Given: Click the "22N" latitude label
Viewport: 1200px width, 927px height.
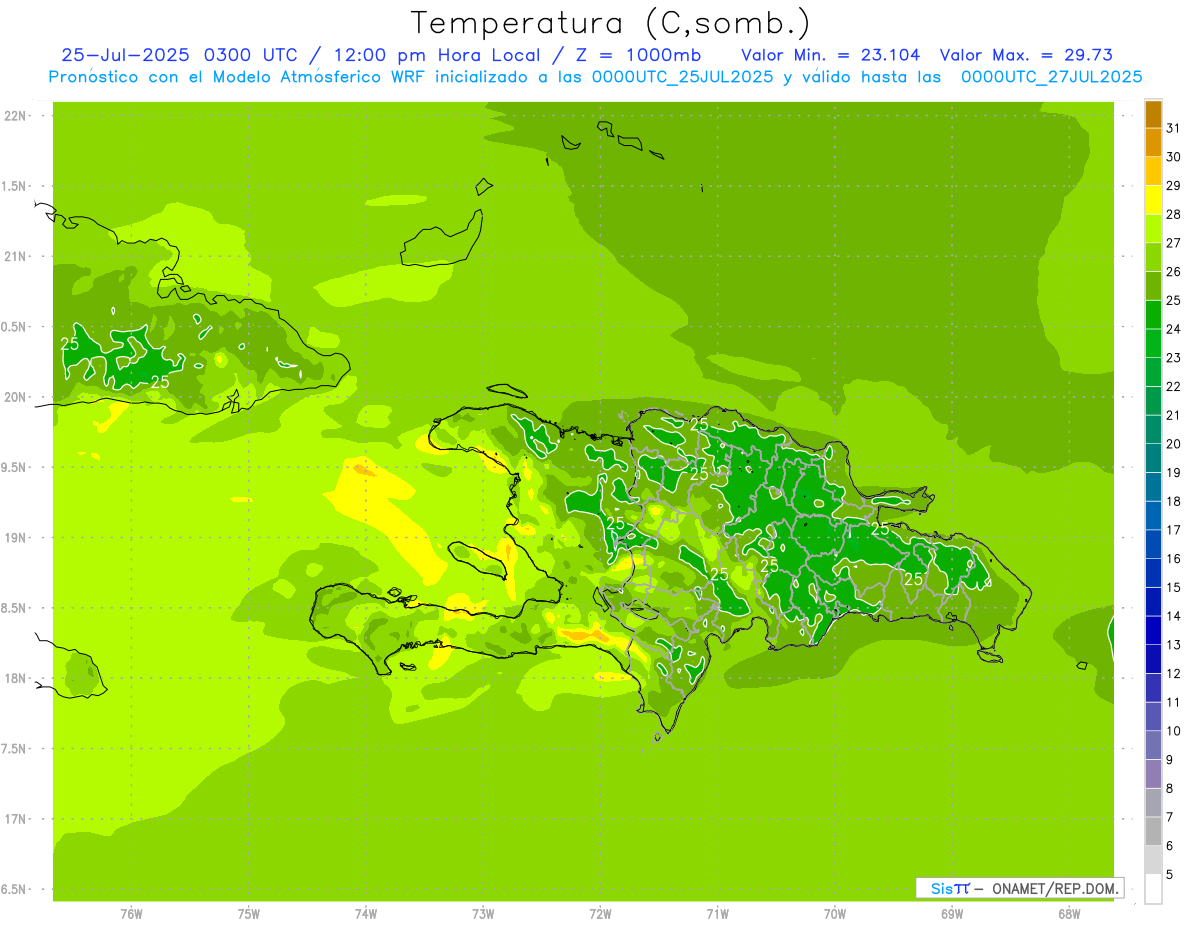Looking at the screenshot, I should [x=16, y=116].
